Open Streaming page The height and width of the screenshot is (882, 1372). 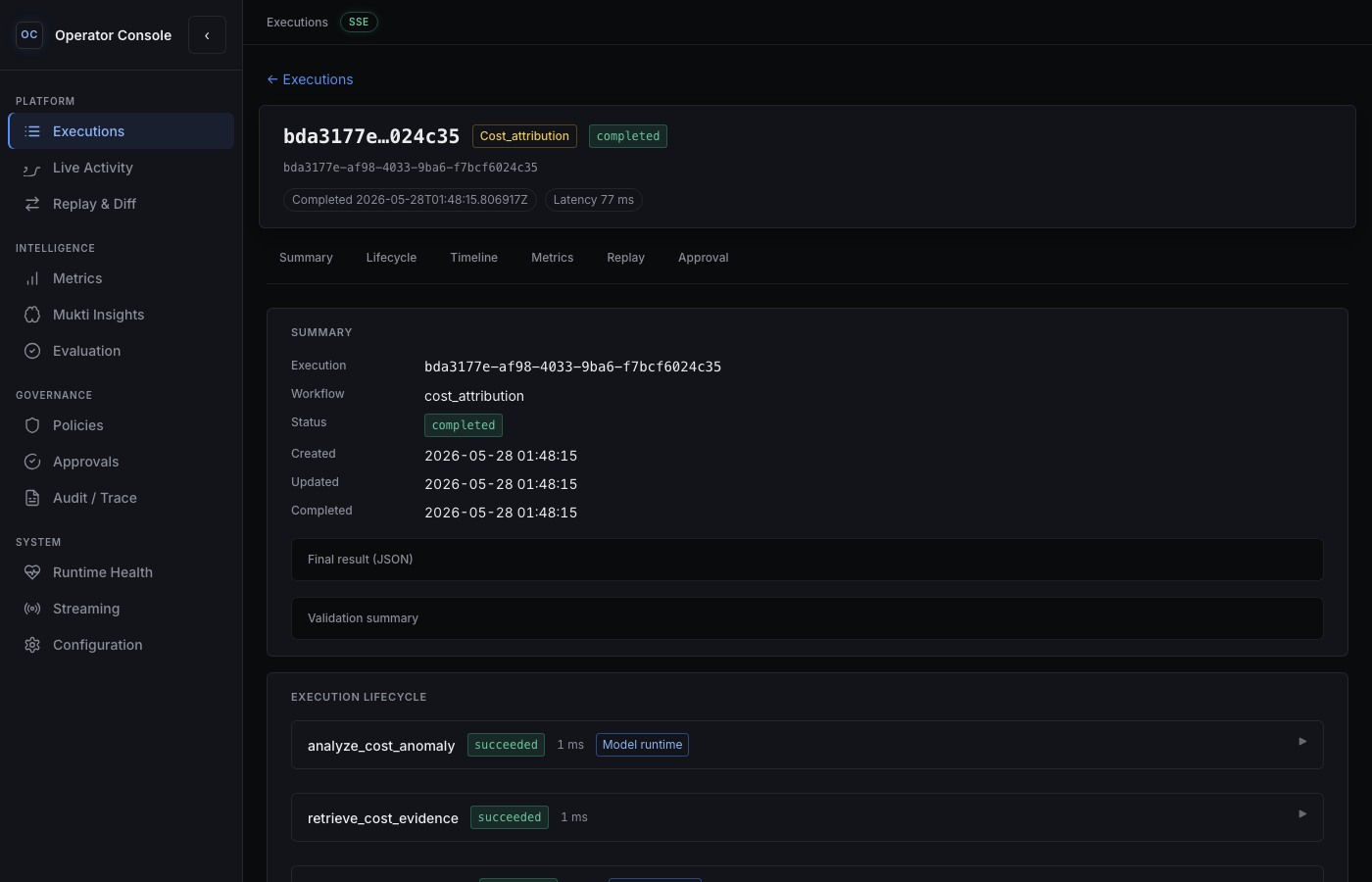tap(122, 609)
